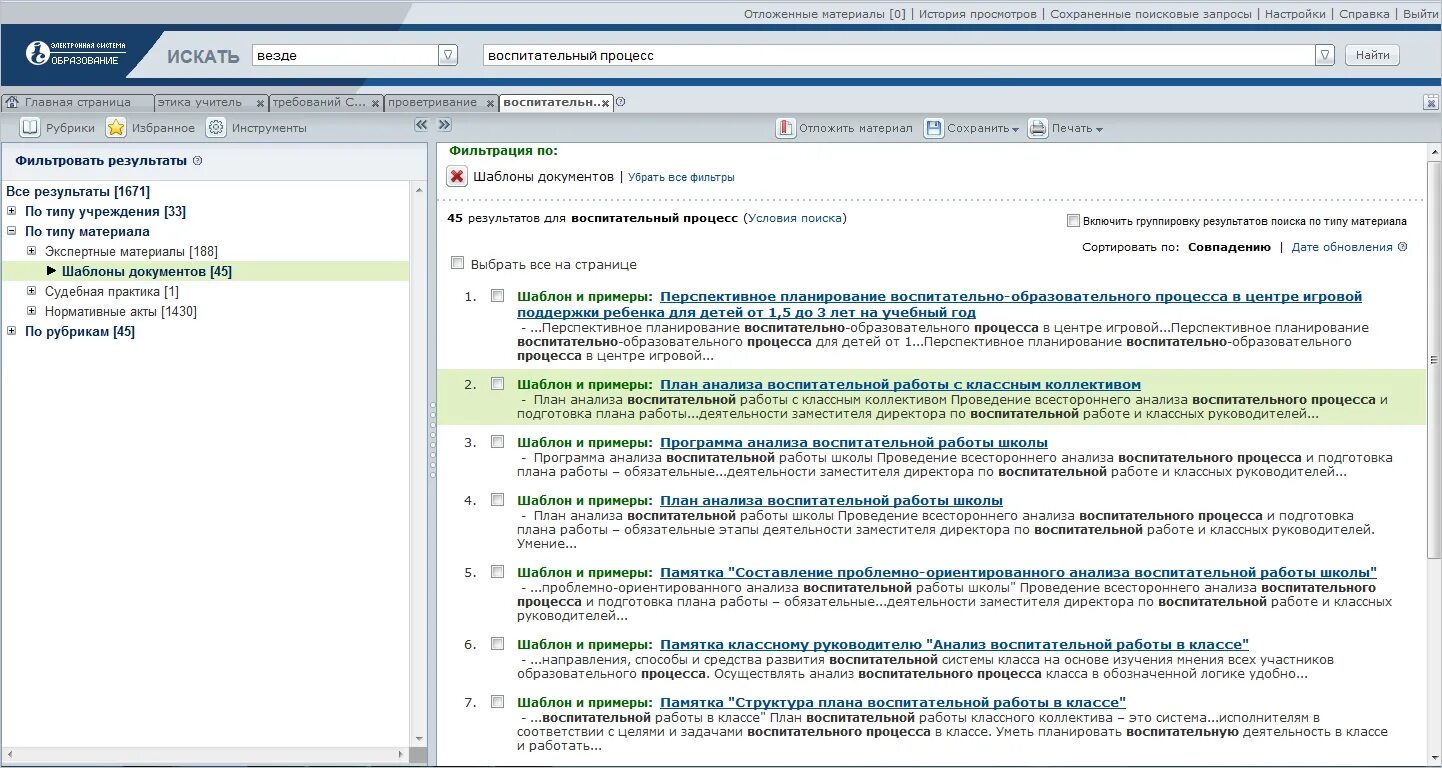This screenshot has height=768, width=1442.
Task: Open Рубрики book icon
Action: tap(30, 127)
